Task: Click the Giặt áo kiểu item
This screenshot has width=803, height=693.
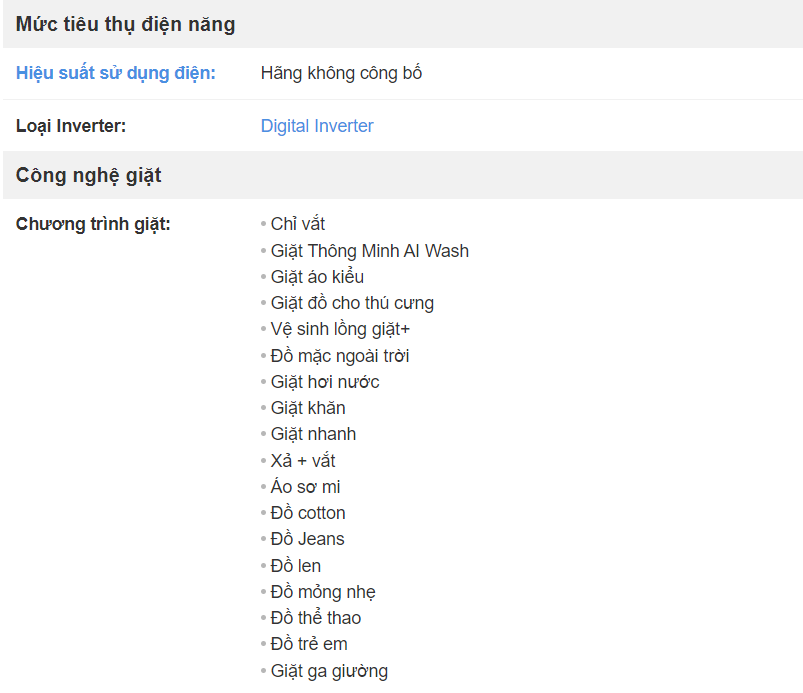Action: click(317, 277)
